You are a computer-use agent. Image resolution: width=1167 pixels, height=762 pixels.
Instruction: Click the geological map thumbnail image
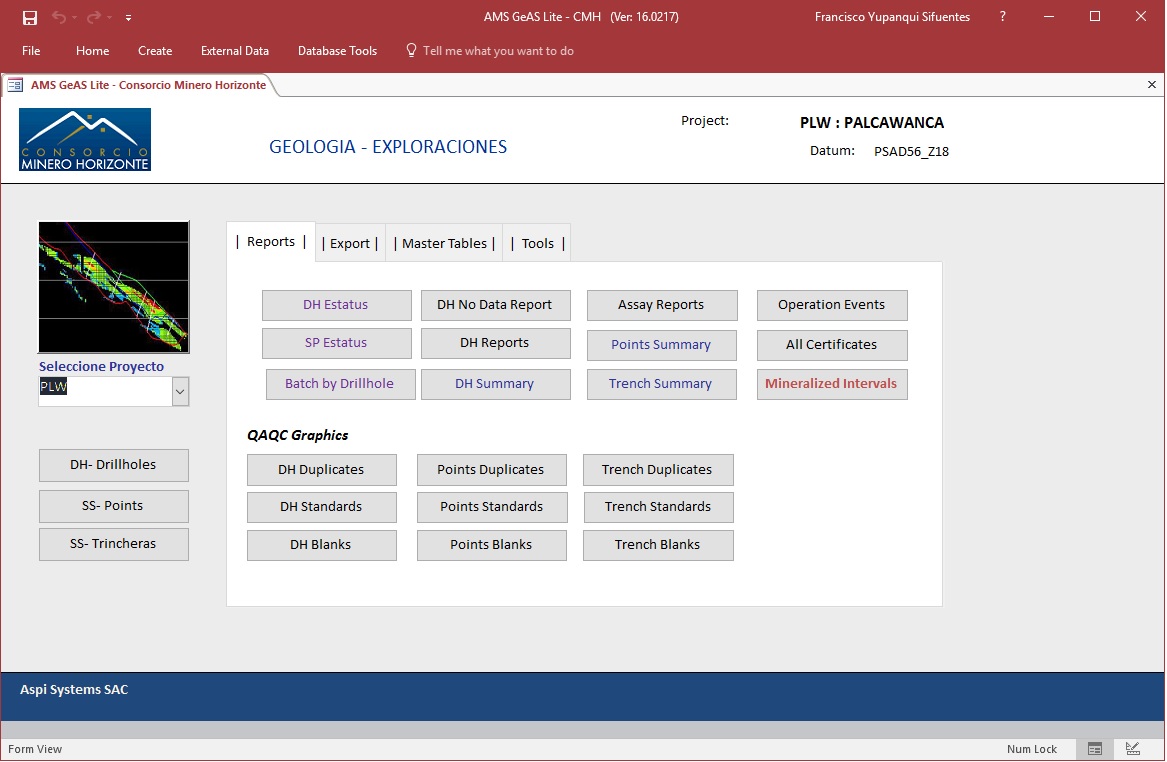point(114,287)
